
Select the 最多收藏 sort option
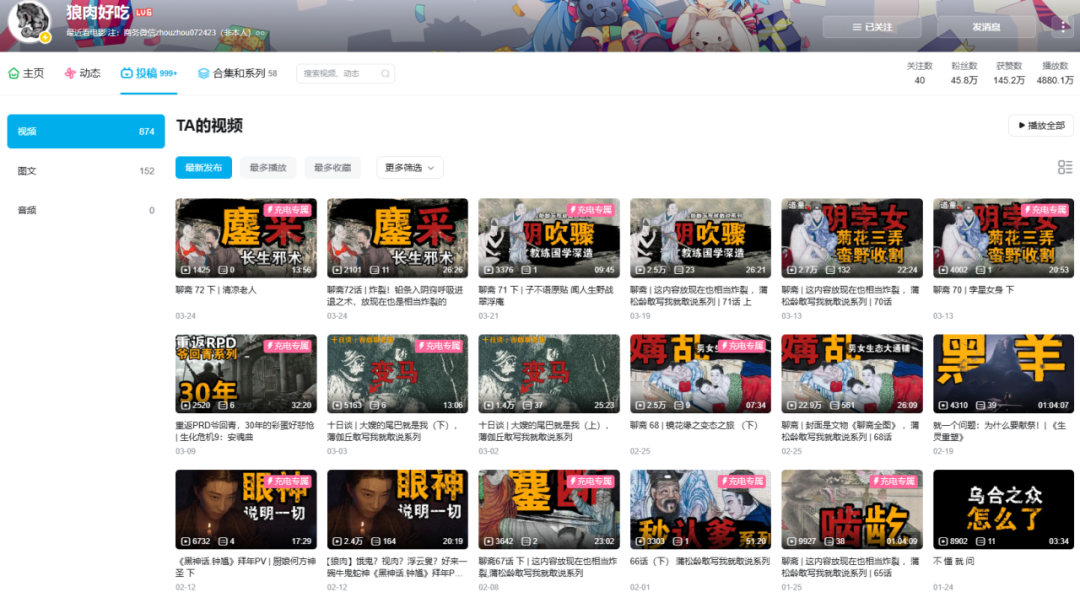332,167
